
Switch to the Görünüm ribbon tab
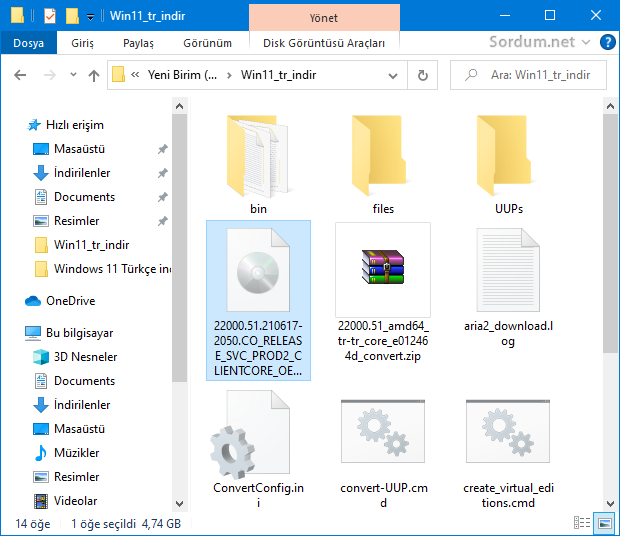click(x=207, y=43)
